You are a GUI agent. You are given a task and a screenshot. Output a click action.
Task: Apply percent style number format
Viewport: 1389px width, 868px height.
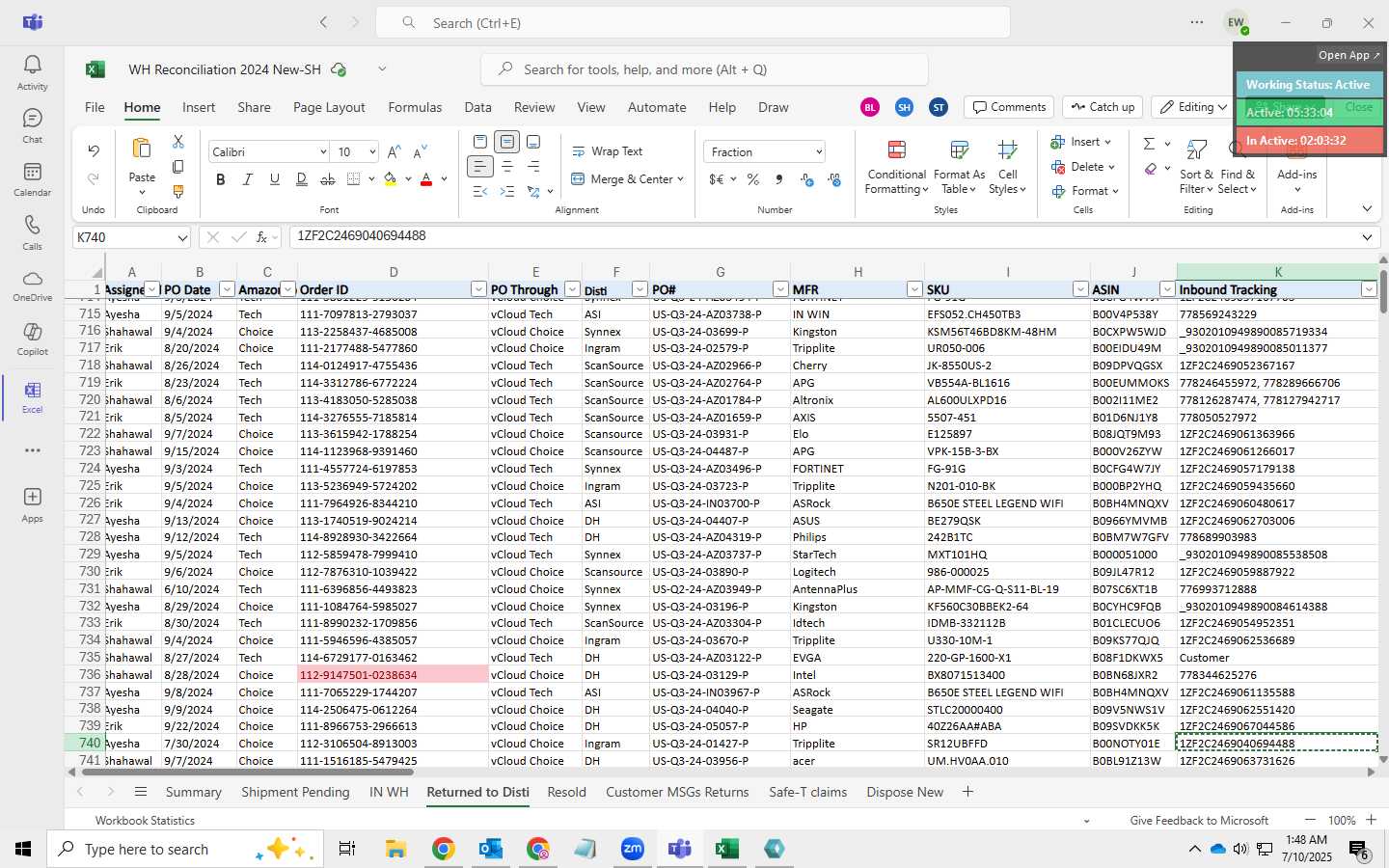(753, 179)
